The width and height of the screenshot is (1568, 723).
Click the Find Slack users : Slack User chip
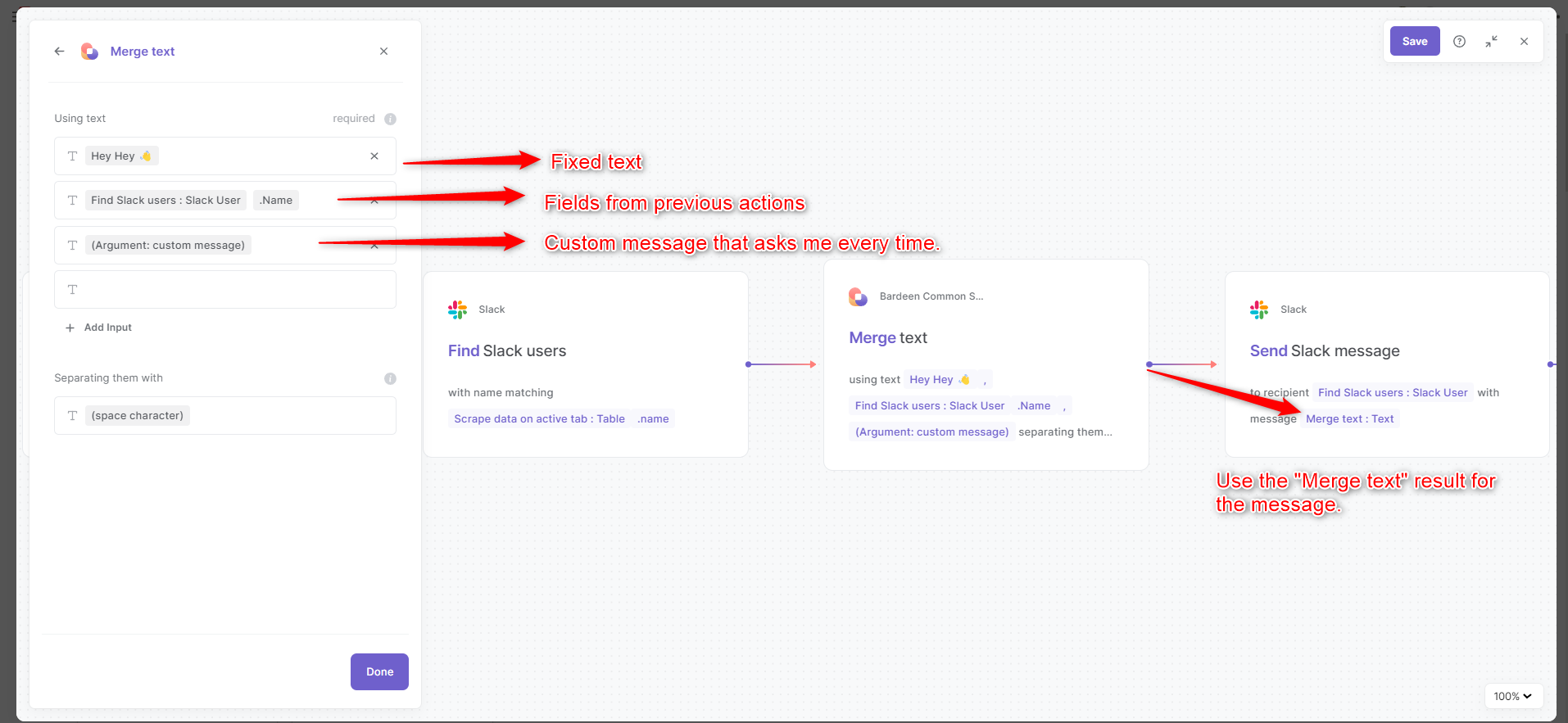pyautogui.click(x=165, y=200)
